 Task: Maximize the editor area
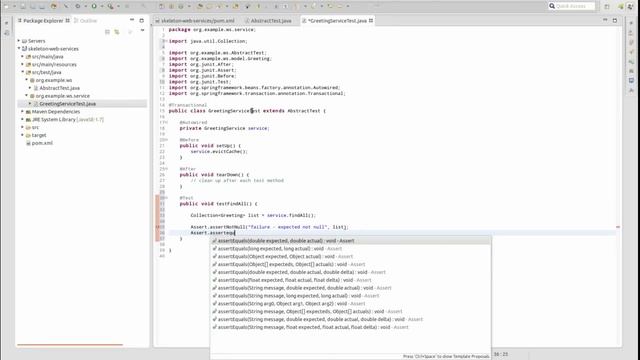click(615, 20)
